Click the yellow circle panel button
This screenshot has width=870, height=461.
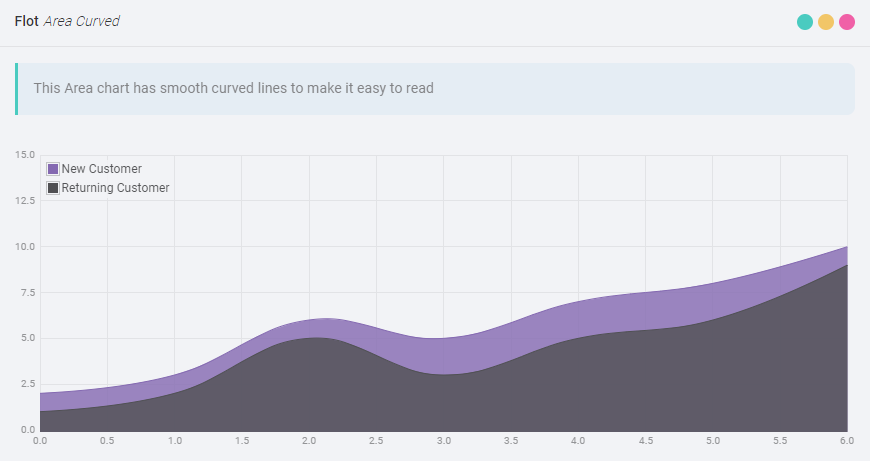pyautogui.click(x=826, y=22)
